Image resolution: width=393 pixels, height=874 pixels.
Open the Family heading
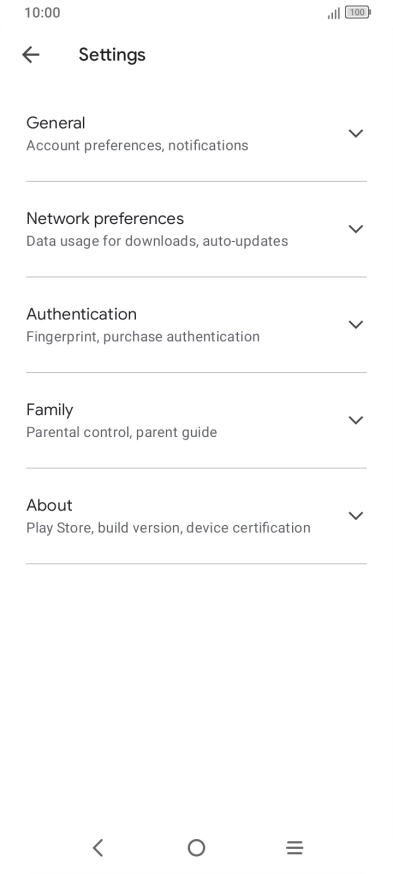tap(50, 410)
